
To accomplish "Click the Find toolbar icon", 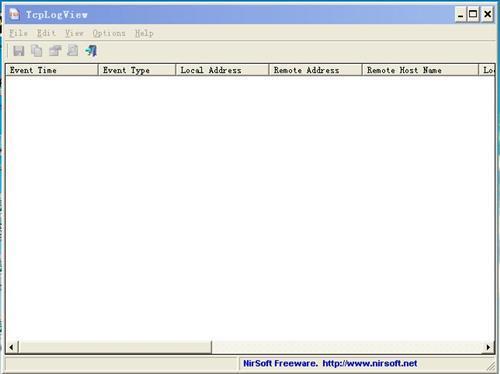I will click(73, 51).
